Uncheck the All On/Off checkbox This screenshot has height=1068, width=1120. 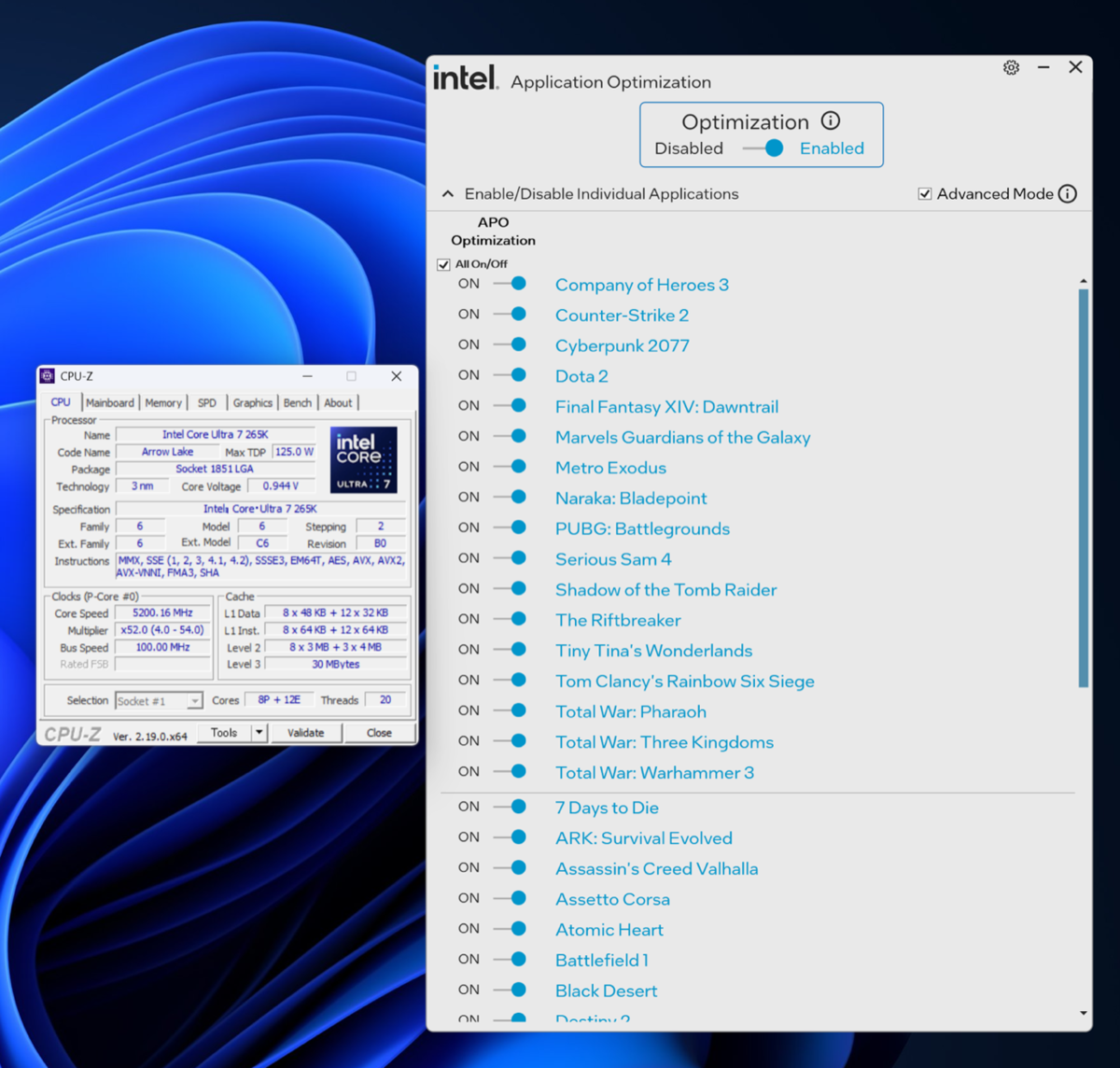[x=443, y=264]
